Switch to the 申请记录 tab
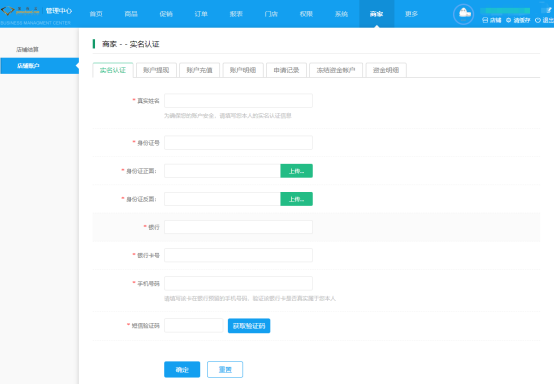The height and width of the screenshot is (384, 554). point(287,70)
